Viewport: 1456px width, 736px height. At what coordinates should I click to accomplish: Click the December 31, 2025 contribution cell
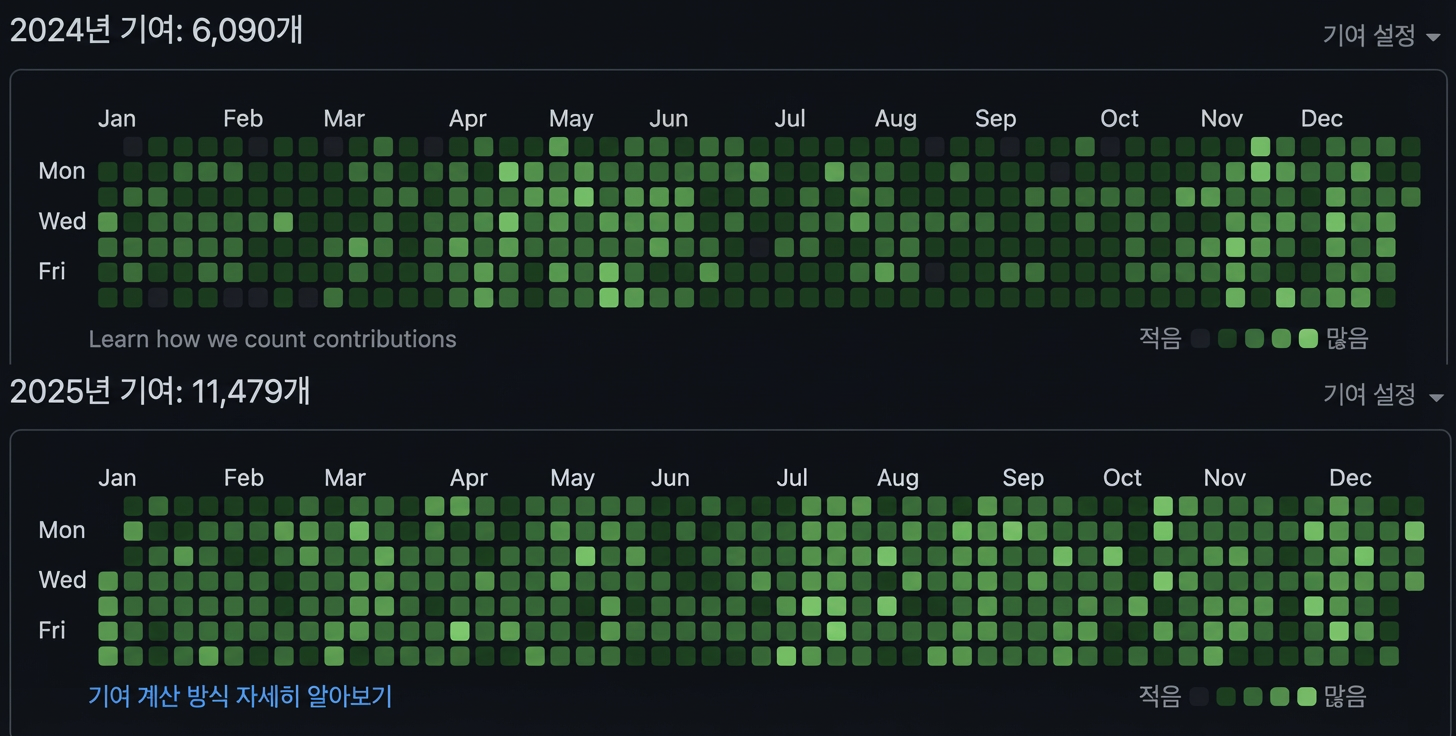pyautogui.click(x=1414, y=581)
